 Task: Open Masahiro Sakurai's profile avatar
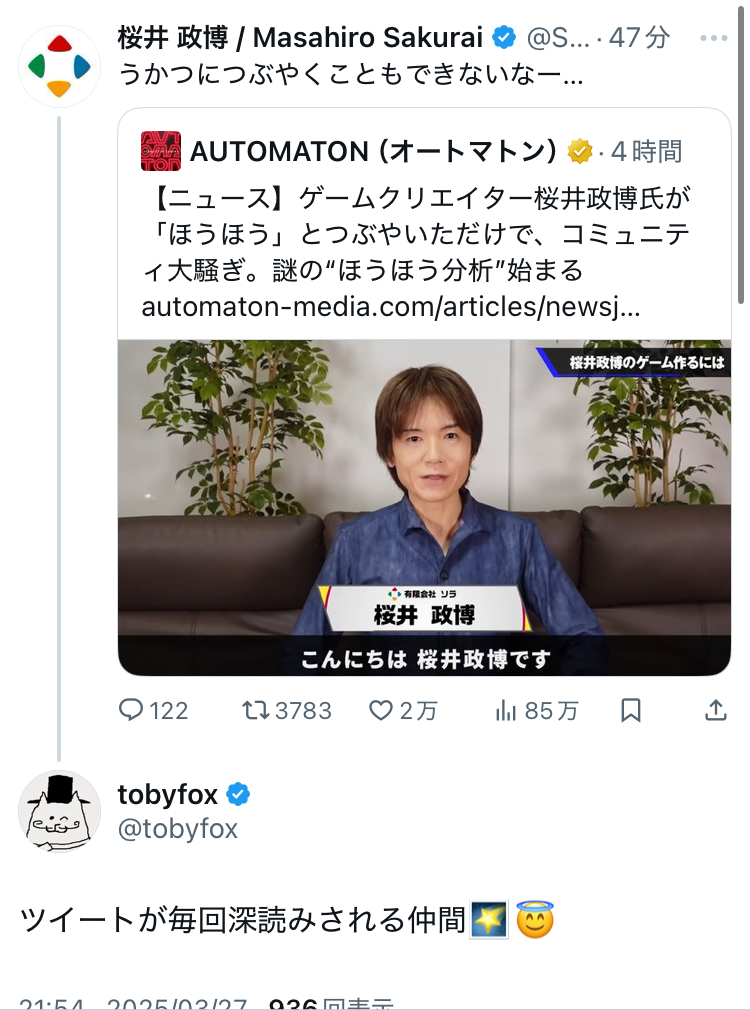pos(59,66)
